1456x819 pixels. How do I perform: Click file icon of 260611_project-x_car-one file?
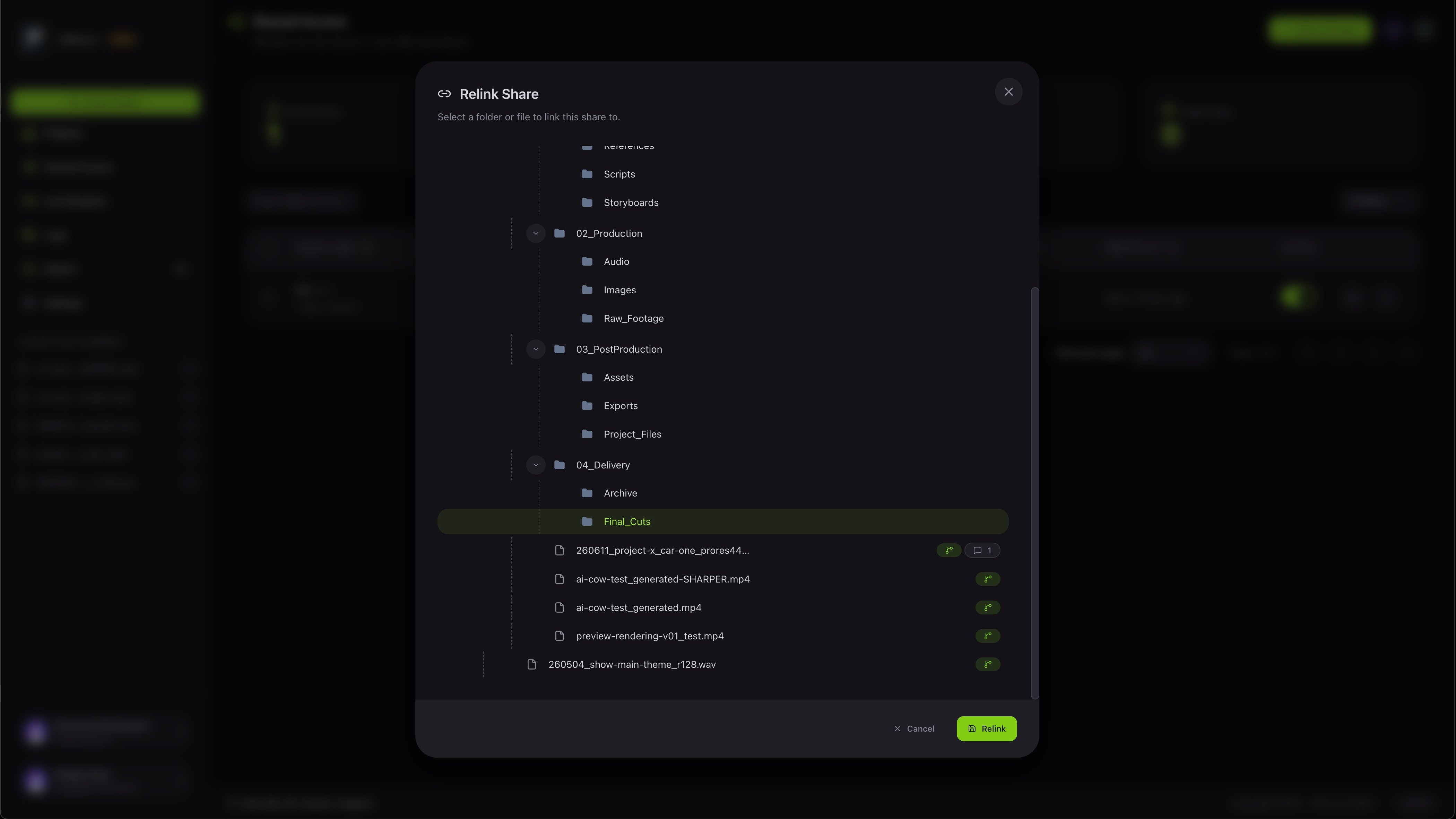560,551
